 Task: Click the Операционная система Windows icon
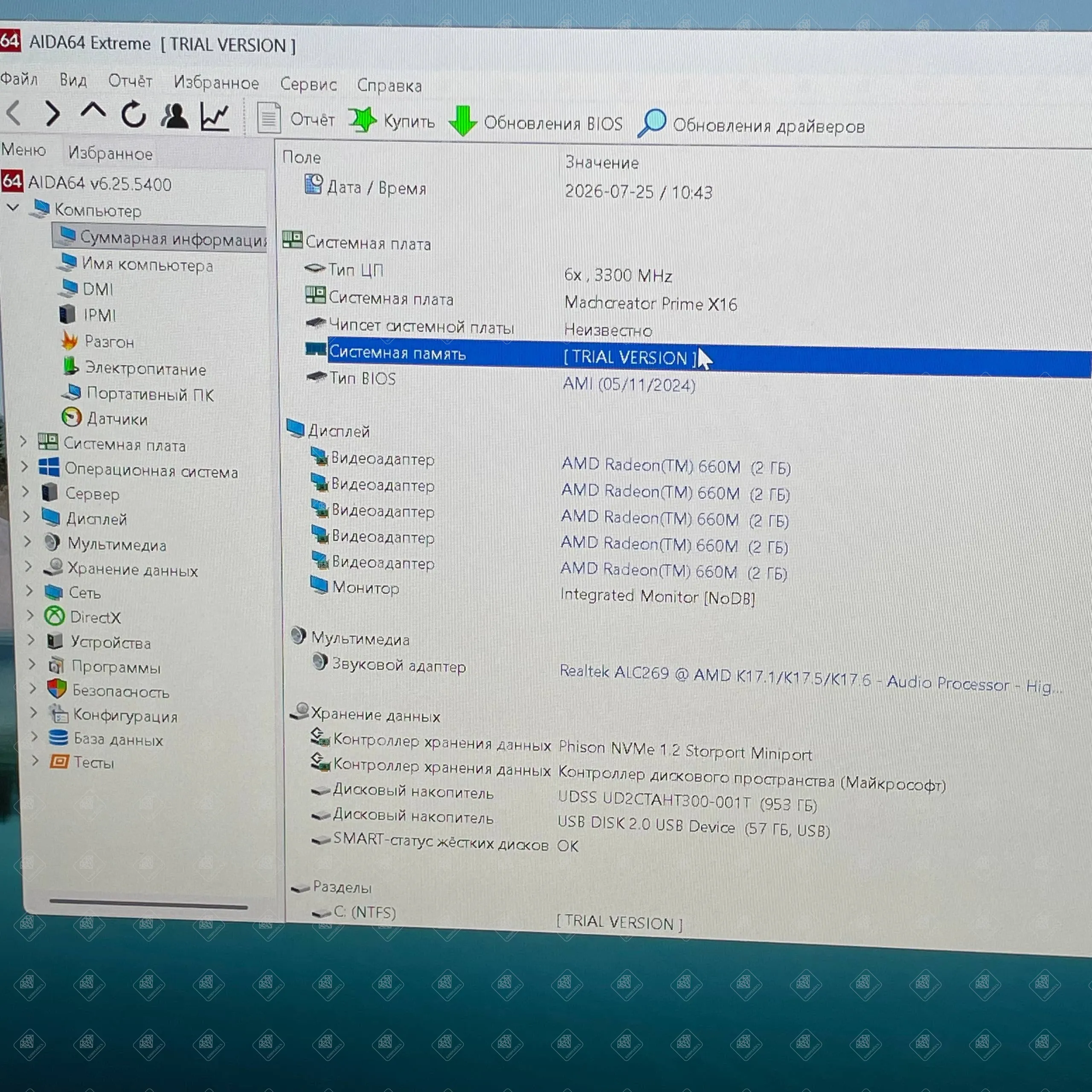tap(49, 468)
